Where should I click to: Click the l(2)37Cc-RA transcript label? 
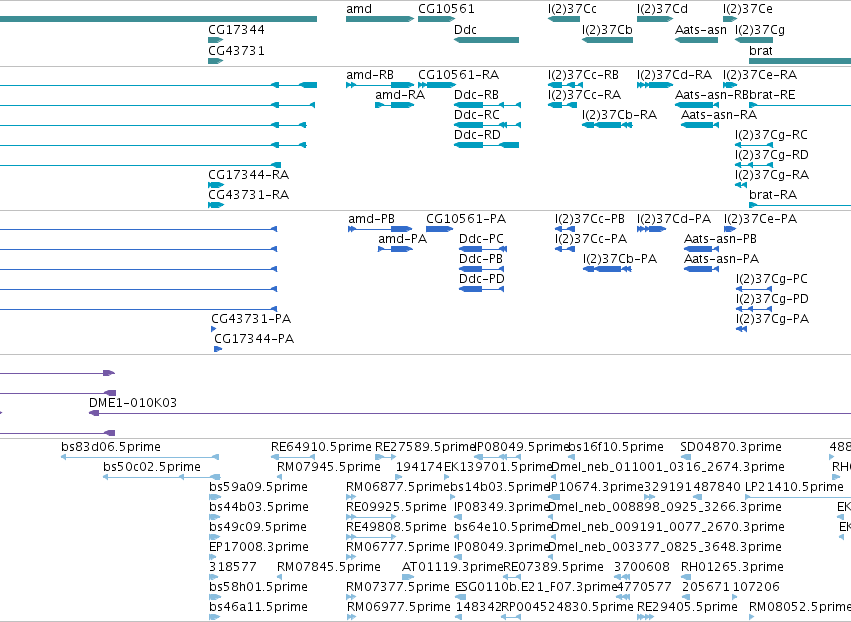click(x=585, y=94)
